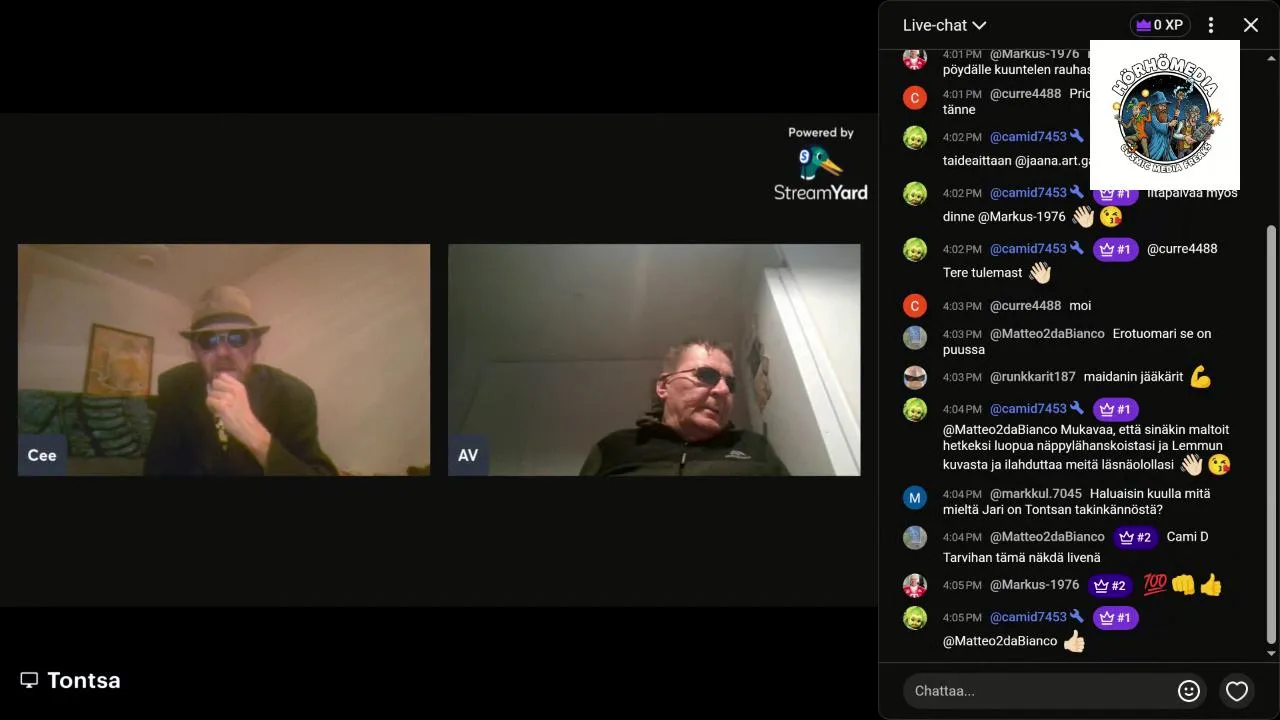This screenshot has height=720, width=1280.
Task: Click the chat scroll down arrow
Action: pyautogui.click(x=1272, y=654)
